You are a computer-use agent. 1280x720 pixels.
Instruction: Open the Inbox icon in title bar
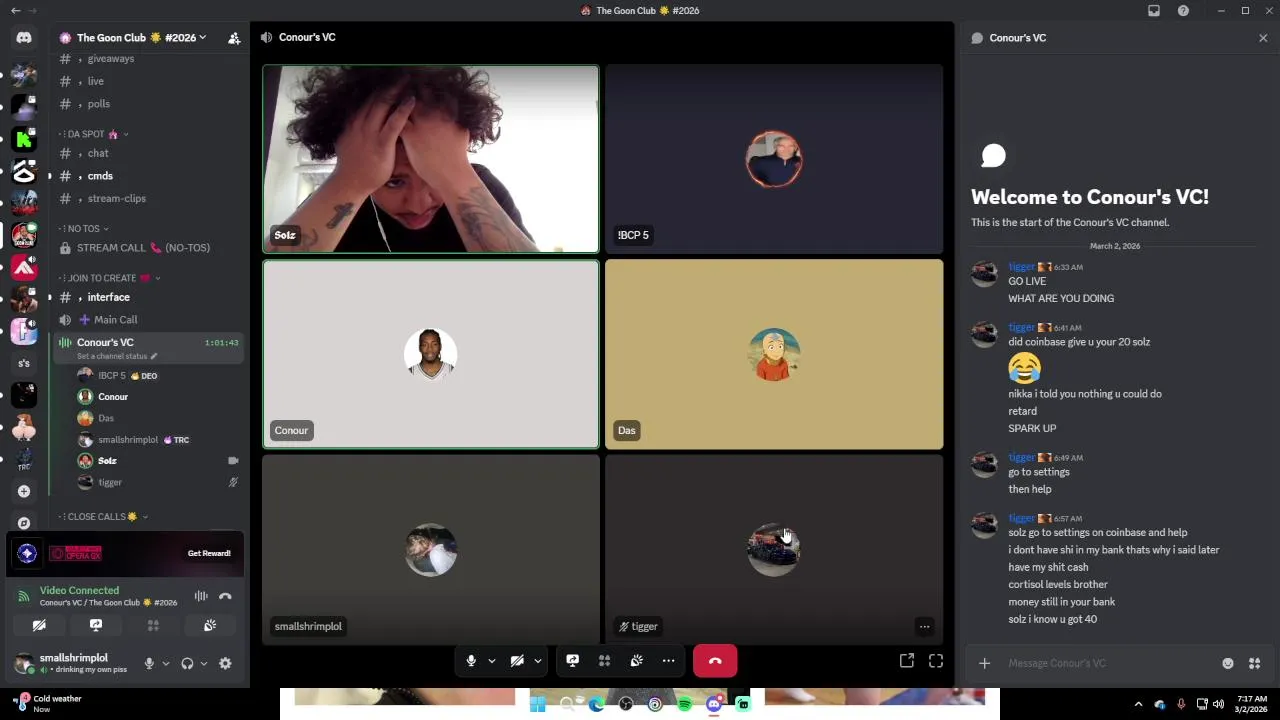(x=1154, y=10)
